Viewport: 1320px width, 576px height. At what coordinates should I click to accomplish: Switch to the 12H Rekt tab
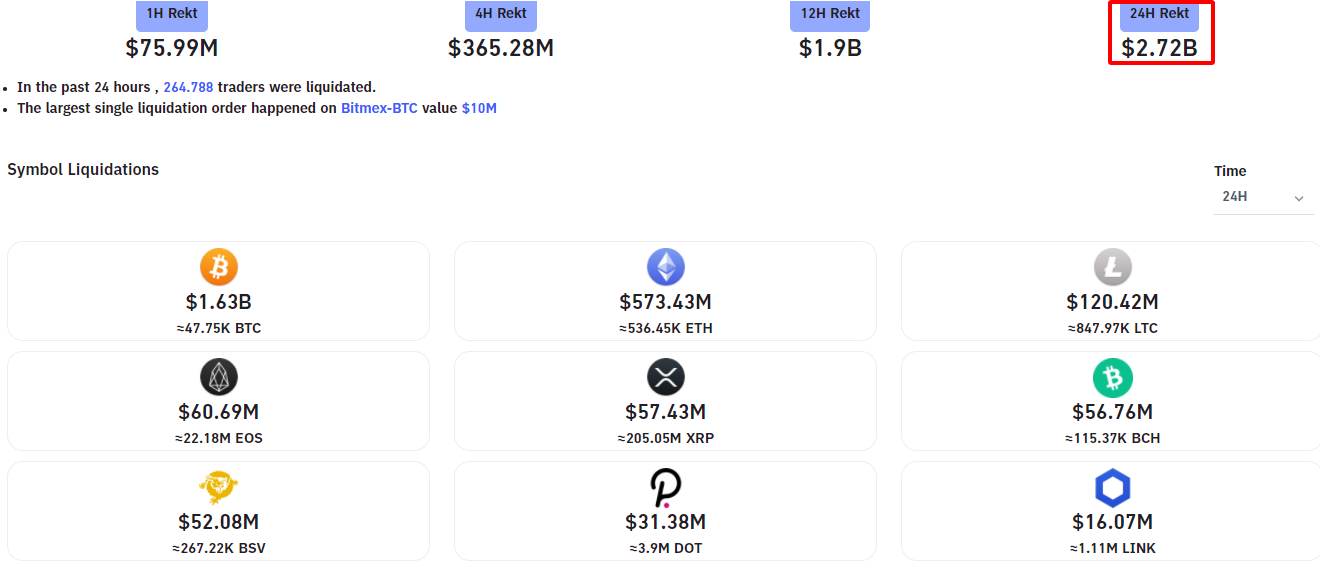(x=830, y=14)
